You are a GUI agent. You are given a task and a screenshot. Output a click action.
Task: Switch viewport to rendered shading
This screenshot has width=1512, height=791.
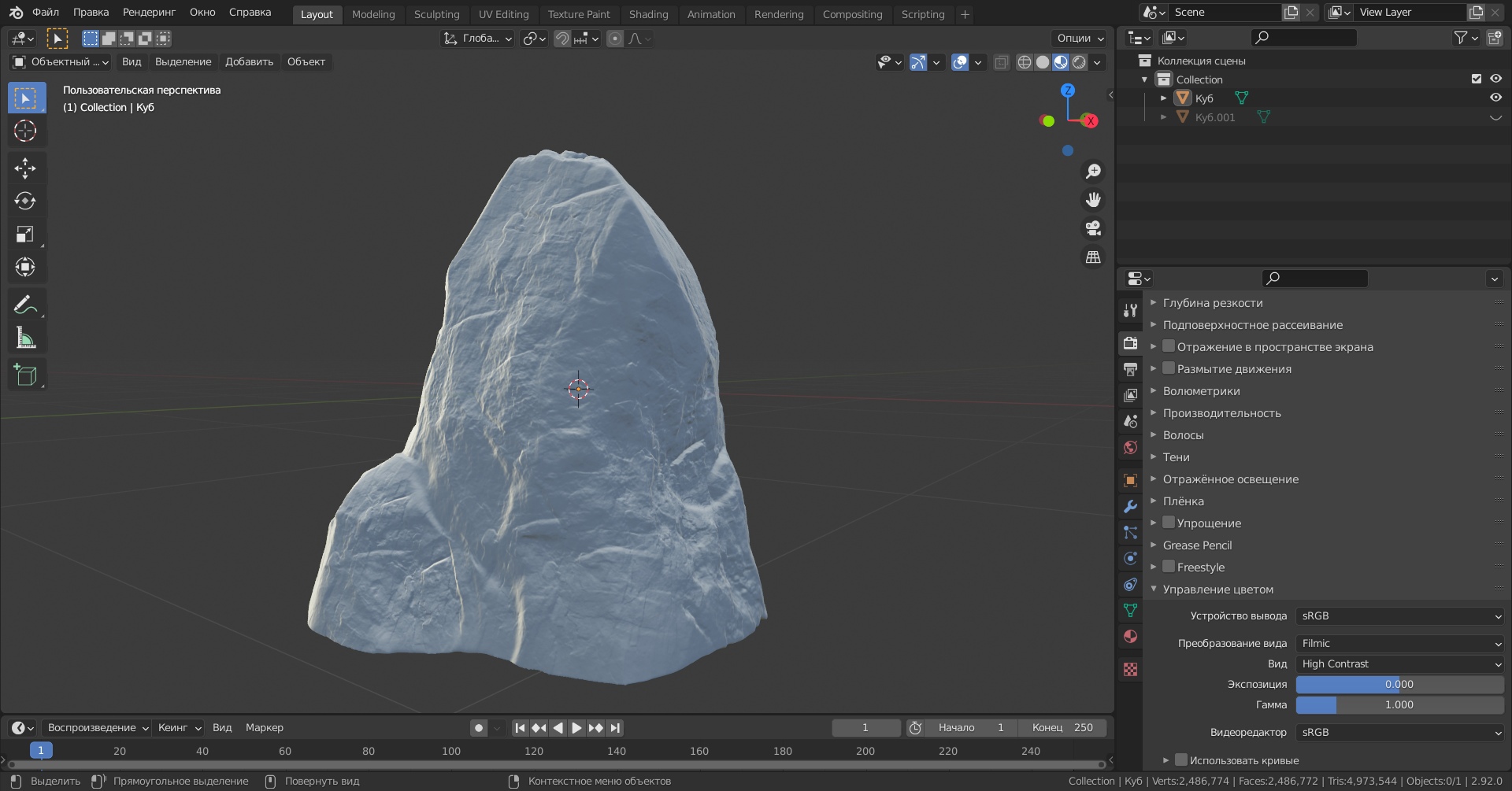point(1079,62)
